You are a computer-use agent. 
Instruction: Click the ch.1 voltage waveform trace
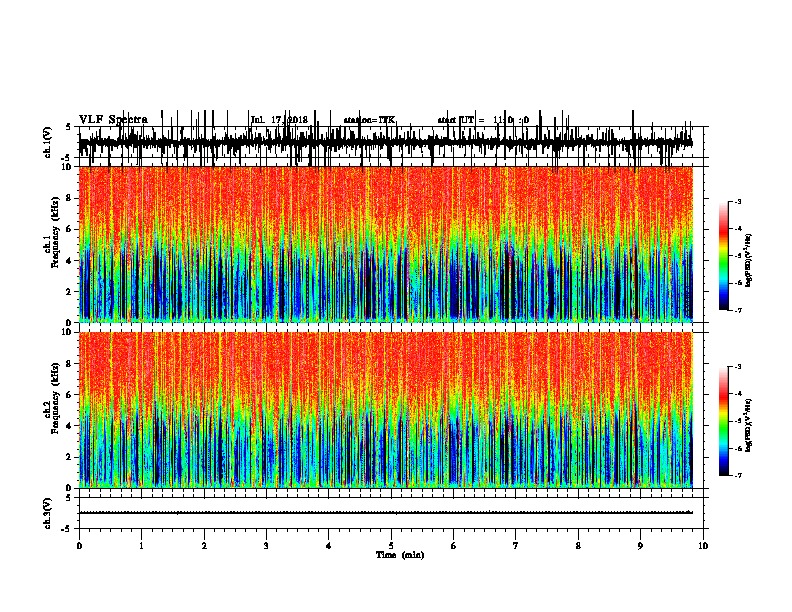tap(386, 142)
